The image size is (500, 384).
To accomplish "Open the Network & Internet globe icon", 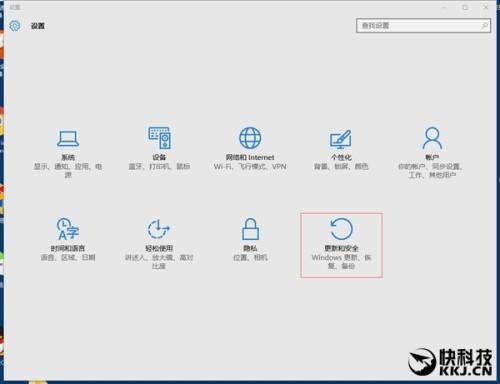I will (250, 138).
